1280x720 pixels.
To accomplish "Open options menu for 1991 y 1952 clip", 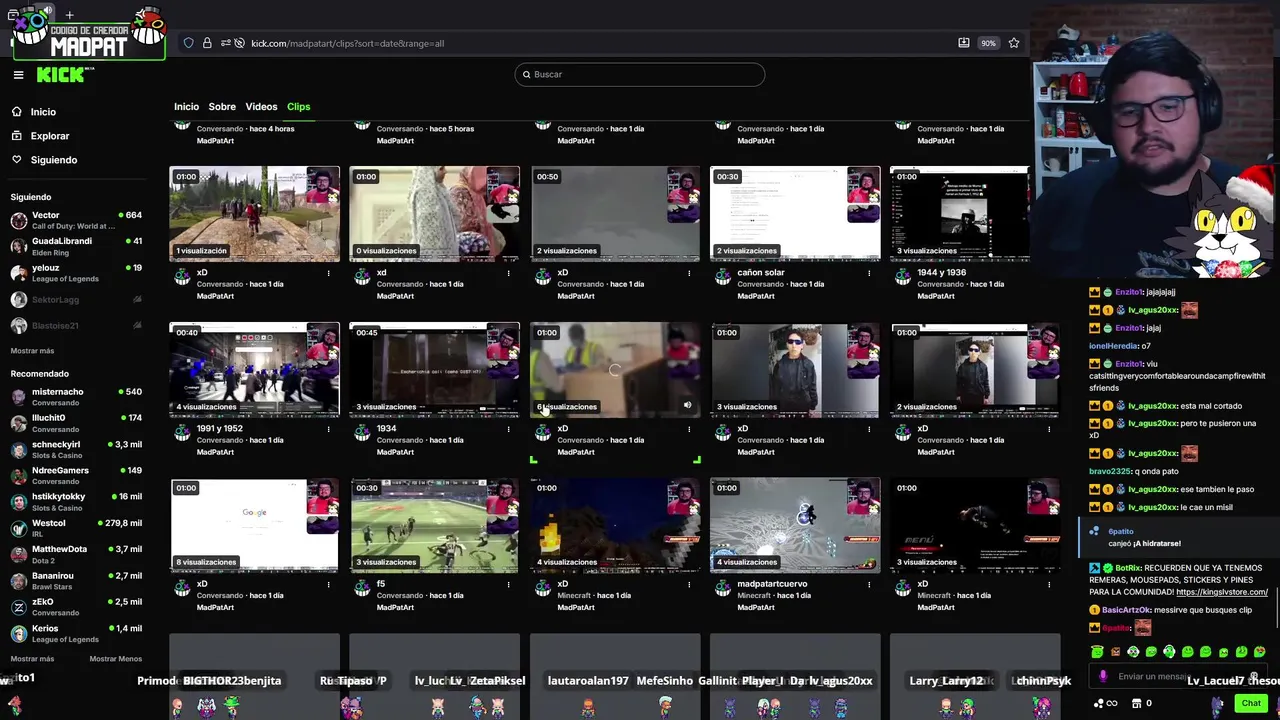I will coord(329,429).
